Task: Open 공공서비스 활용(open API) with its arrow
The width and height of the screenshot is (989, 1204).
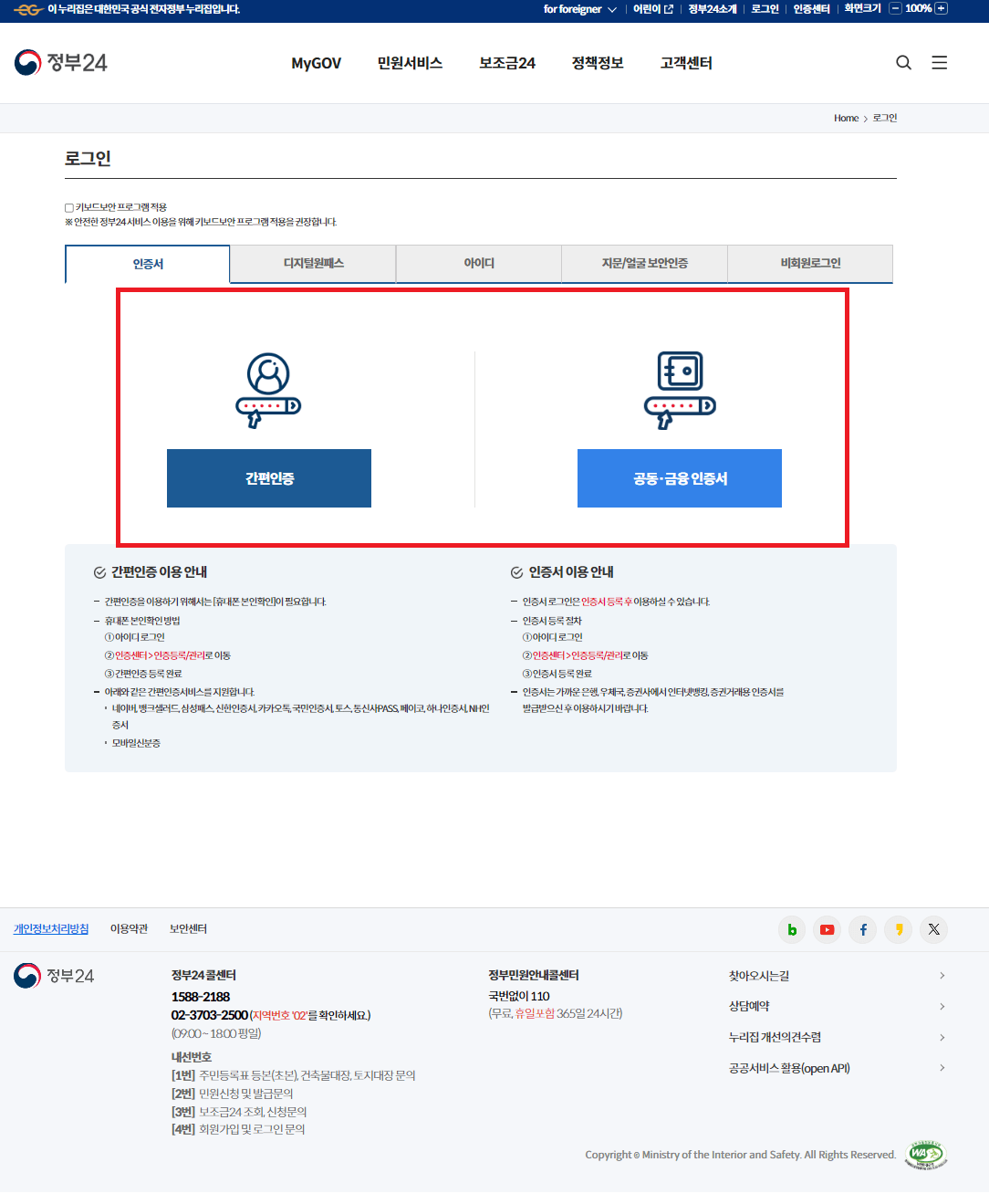Action: pyautogui.click(x=942, y=1067)
